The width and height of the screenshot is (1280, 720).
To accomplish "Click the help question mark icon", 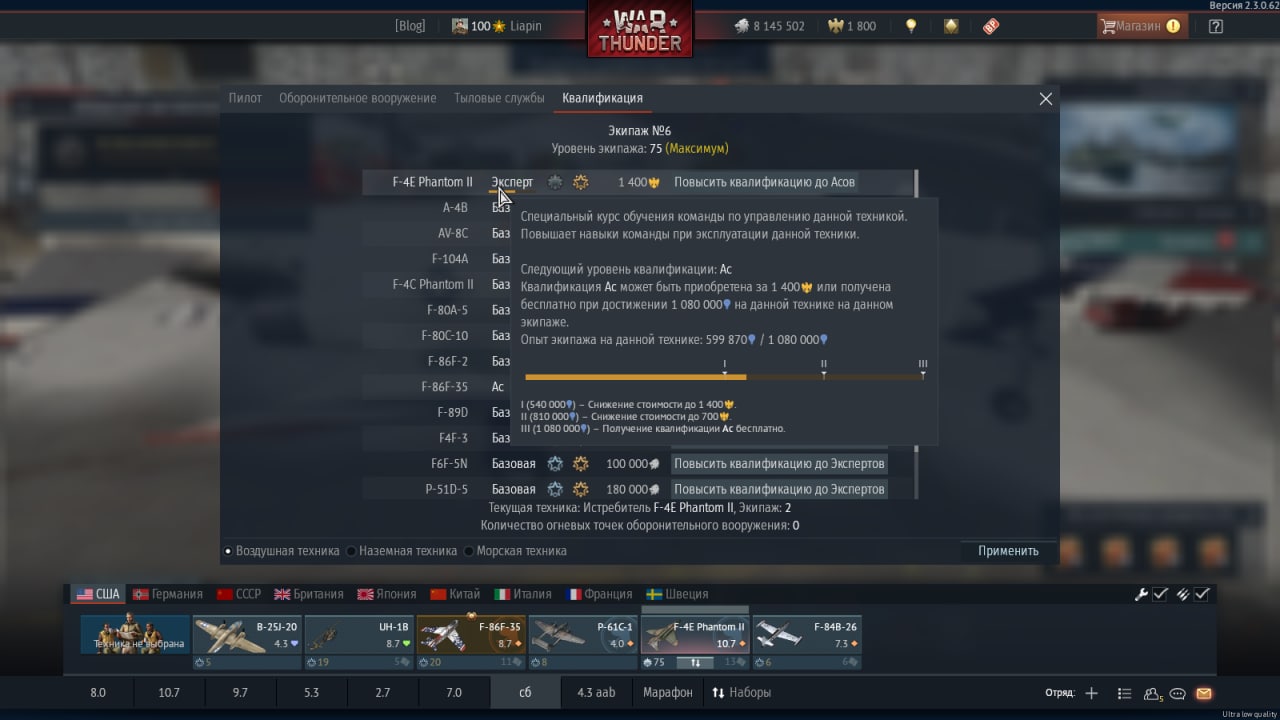I will pos(1215,27).
